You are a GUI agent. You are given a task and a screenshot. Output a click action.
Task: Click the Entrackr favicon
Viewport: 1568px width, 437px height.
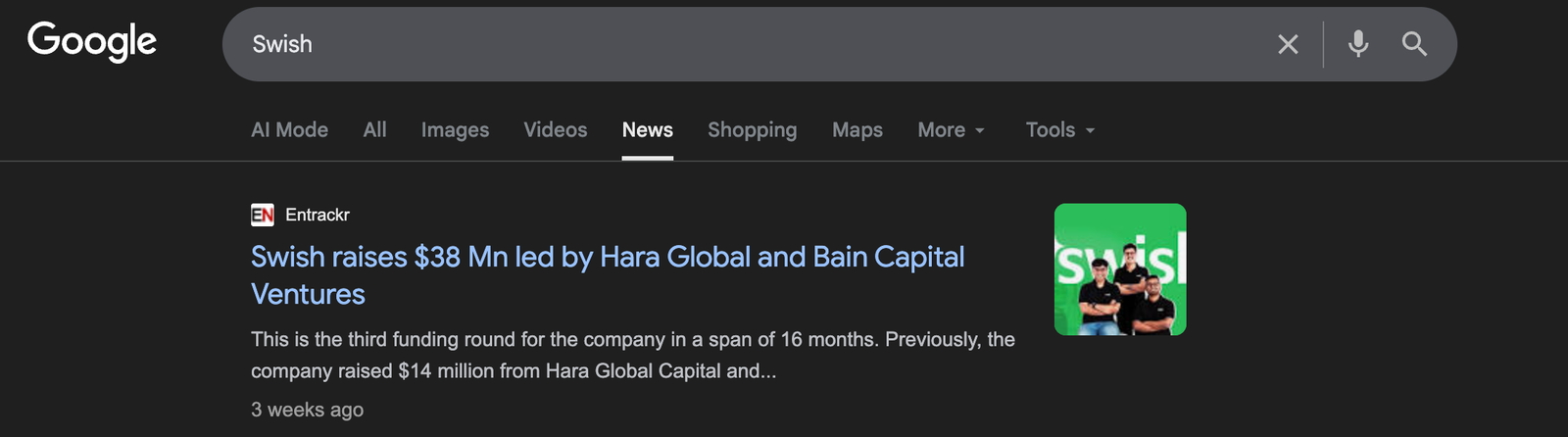[263, 215]
